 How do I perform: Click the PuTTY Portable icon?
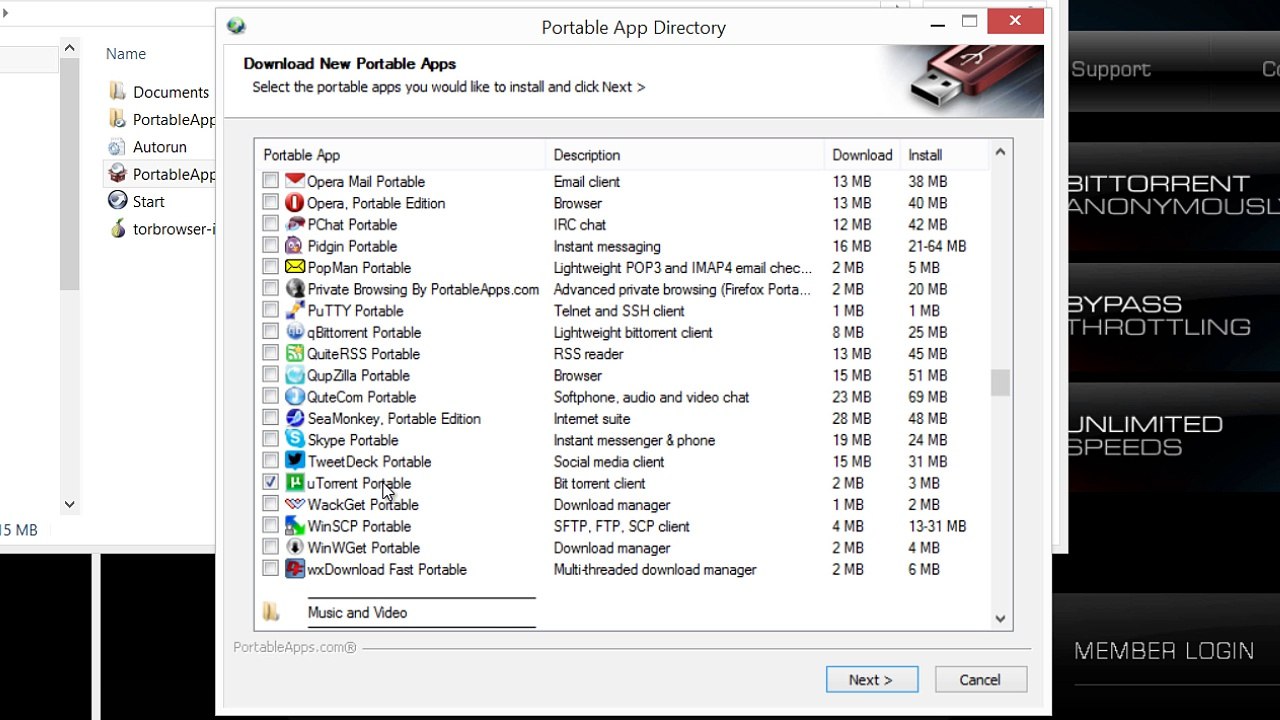pos(294,310)
